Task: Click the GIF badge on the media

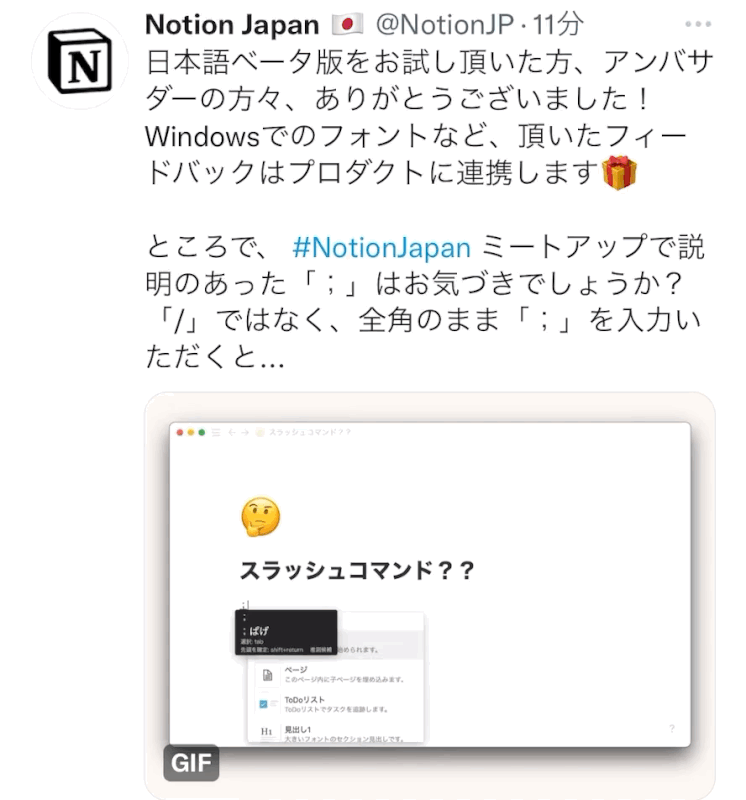Action: coord(191,763)
